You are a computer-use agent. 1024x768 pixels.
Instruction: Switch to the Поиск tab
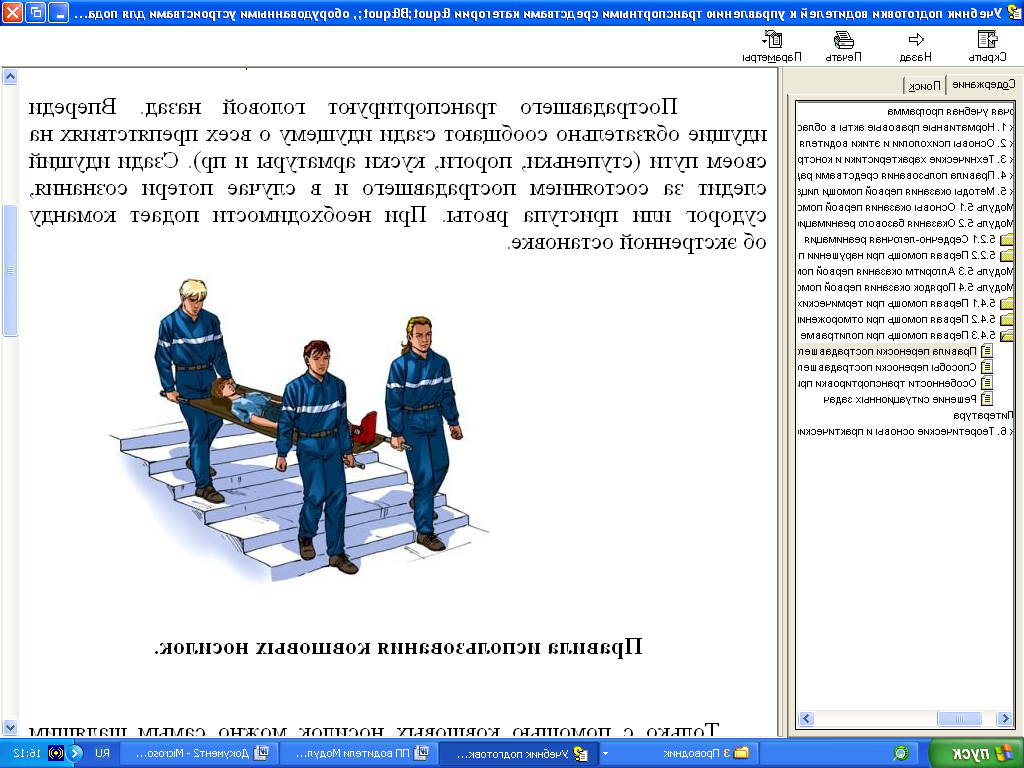click(x=925, y=86)
